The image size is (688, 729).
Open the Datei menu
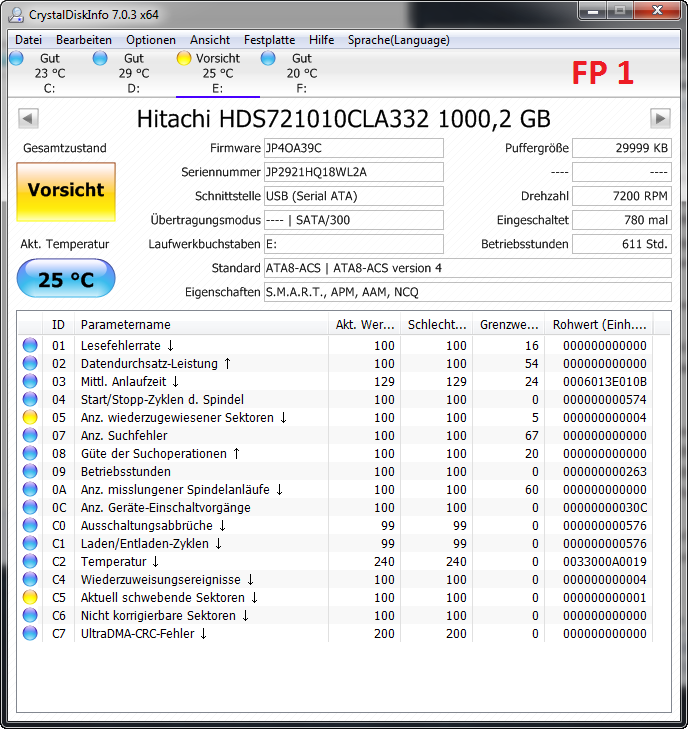tap(28, 40)
